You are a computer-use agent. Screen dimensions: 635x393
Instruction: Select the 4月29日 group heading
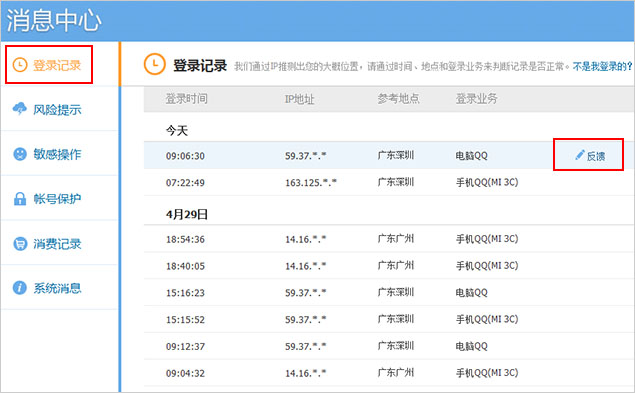[187, 214]
